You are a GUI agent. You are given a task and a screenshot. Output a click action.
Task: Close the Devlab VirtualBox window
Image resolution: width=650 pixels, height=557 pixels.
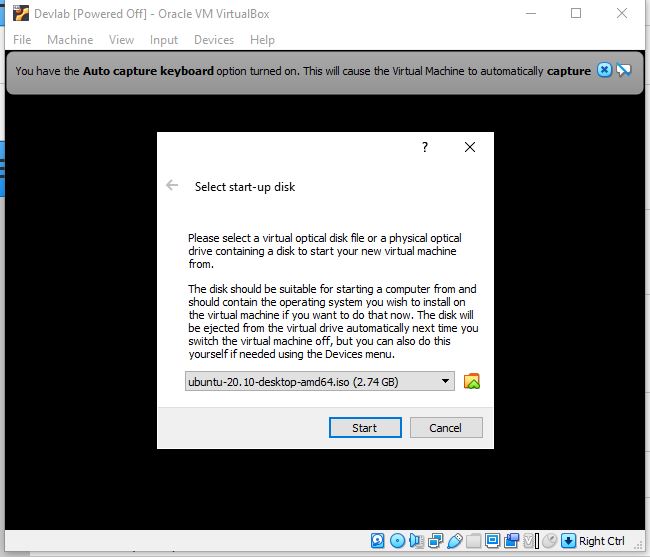pos(621,13)
